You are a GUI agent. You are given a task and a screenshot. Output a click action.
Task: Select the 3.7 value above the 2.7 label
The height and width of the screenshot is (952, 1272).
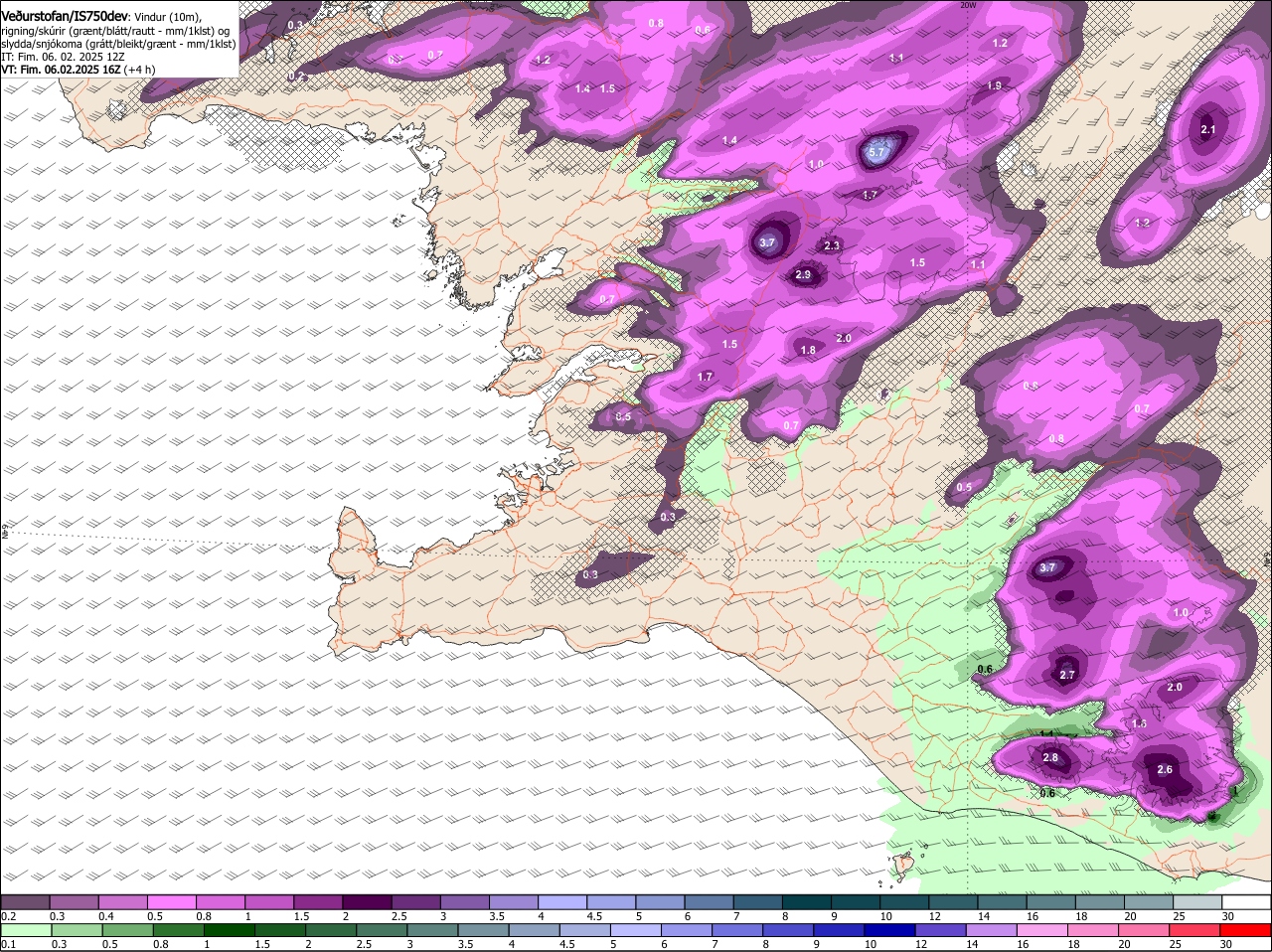[x=1047, y=568]
